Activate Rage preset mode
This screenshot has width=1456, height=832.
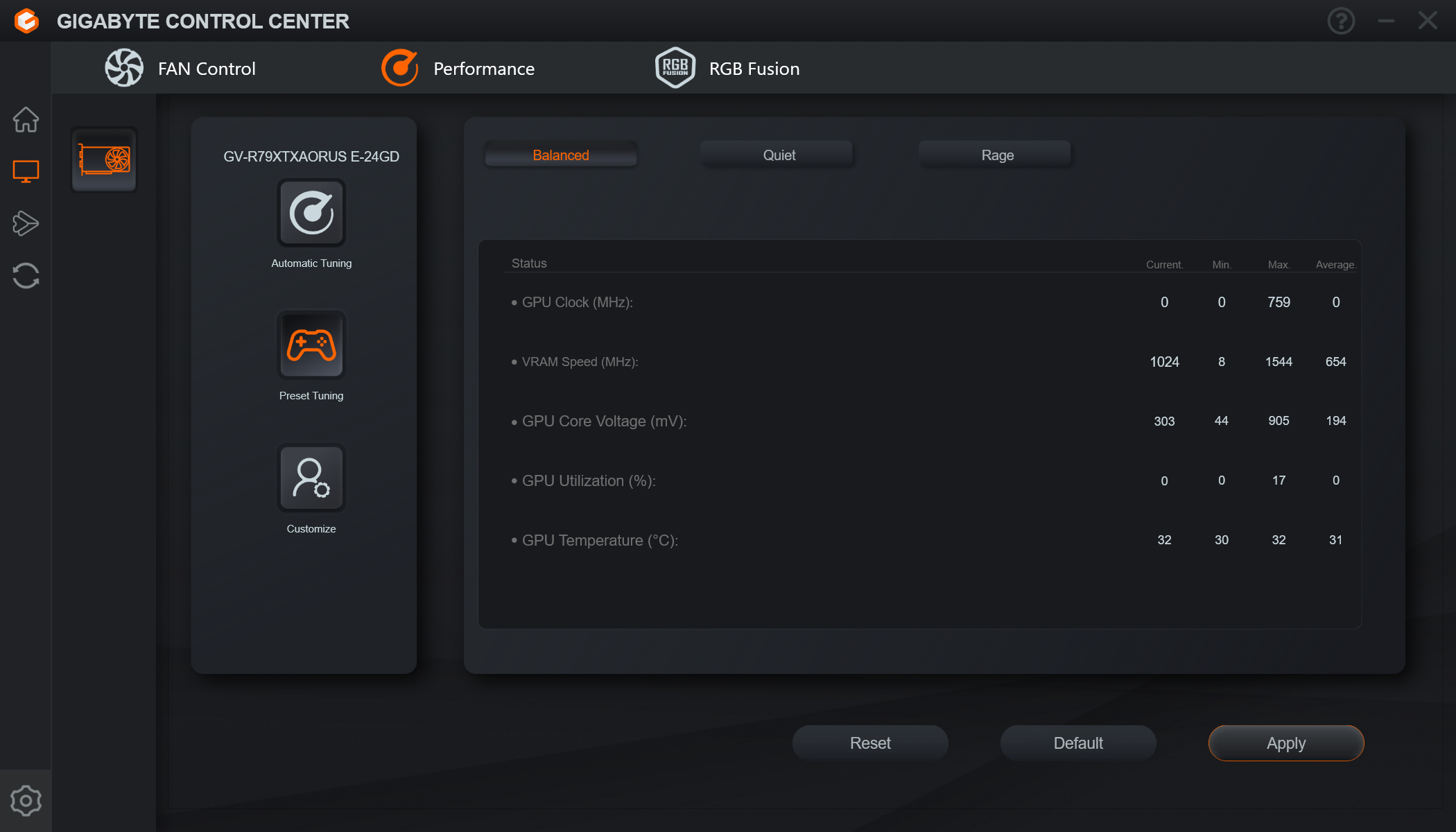click(997, 155)
